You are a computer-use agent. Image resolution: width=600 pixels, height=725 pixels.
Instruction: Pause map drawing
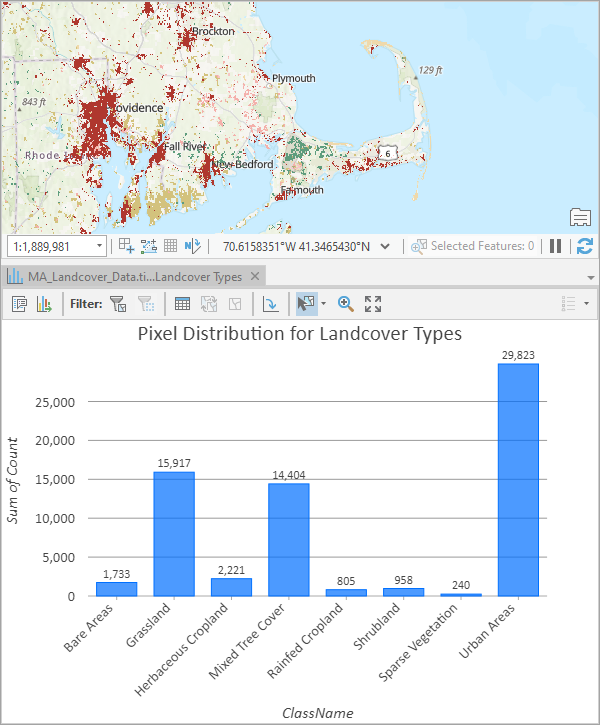556,246
